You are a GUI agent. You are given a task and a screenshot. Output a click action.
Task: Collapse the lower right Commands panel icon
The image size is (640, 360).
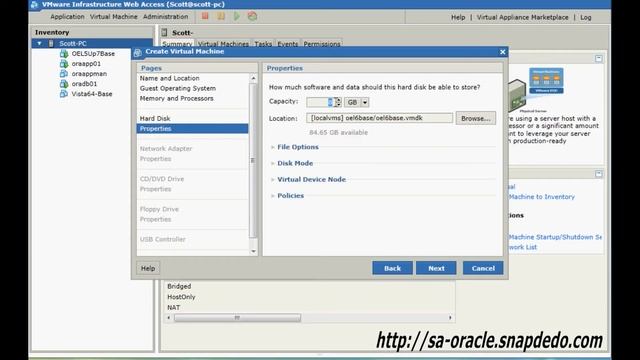598,174
